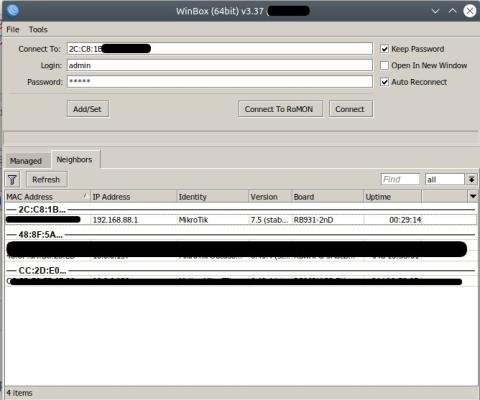This screenshot has height=400, width=480.
Task: Click the RB931-2nD board cell
Action: click(327, 220)
